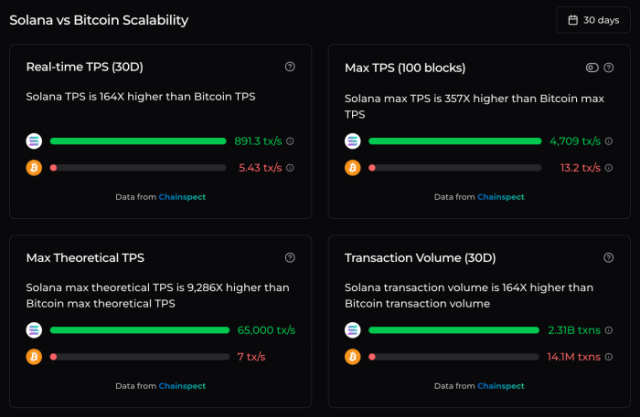This screenshot has height=417, width=640.
Task: Click help icon on Transaction Volume card
Action: tap(609, 257)
